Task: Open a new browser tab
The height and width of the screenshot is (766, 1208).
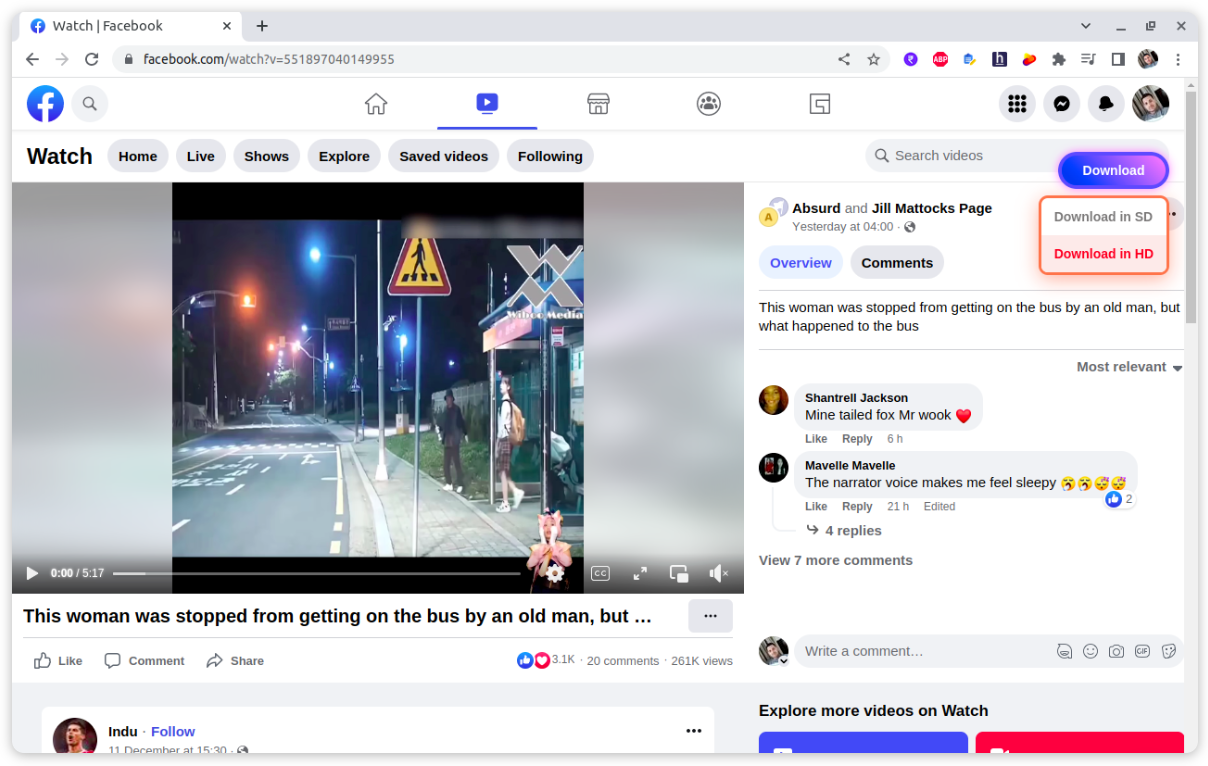Action: click(x=262, y=26)
